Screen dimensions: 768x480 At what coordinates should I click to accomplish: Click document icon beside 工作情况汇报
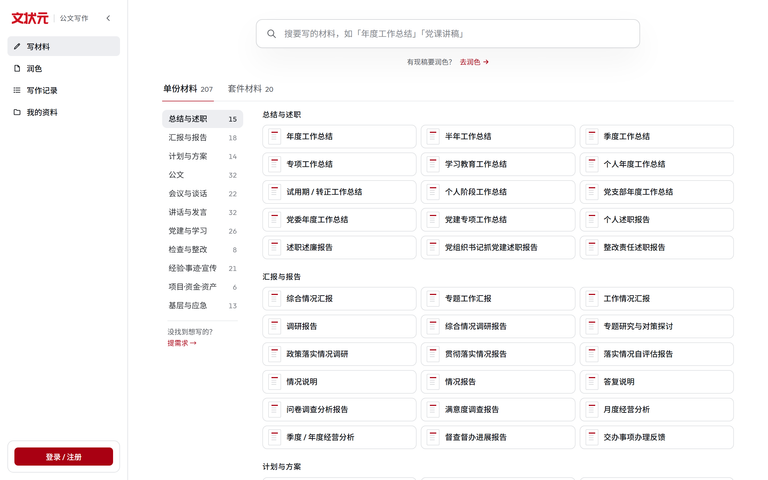point(592,299)
